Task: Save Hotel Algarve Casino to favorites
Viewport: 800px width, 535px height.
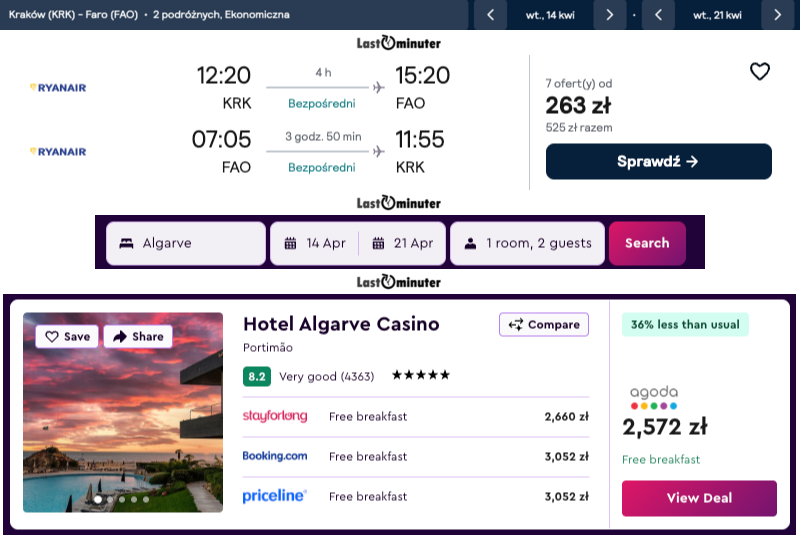Action: 66,337
